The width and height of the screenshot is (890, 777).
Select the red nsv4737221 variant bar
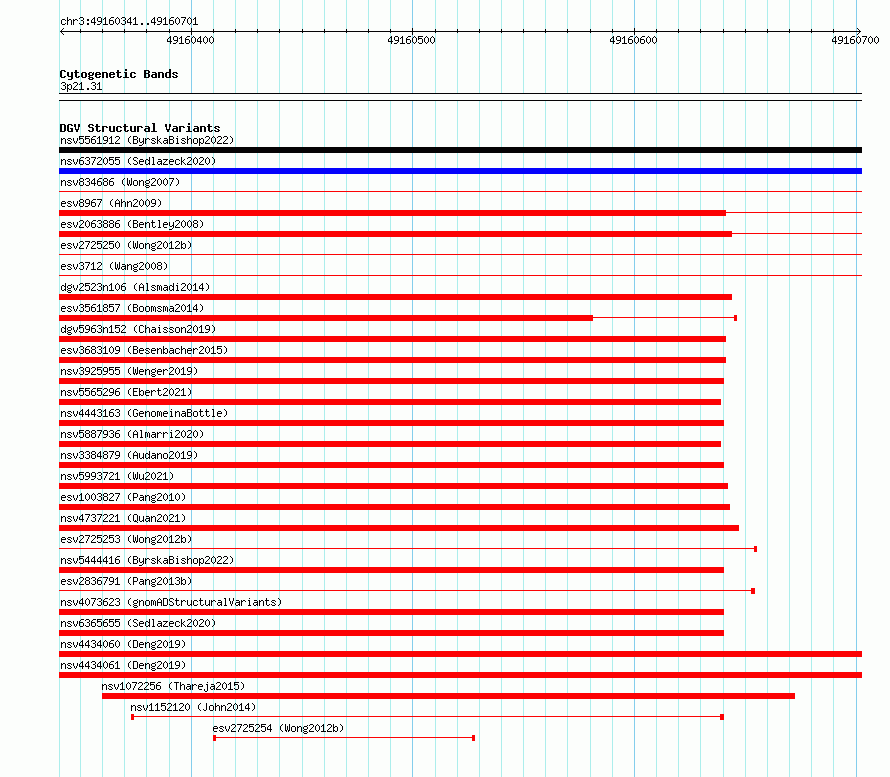coord(399,528)
